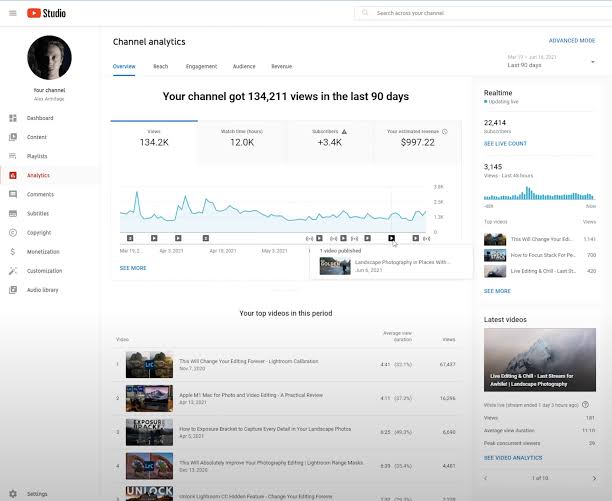This screenshot has height=501, width=612.
Task: Switch to the Audience tab
Action: [x=244, y=66]
